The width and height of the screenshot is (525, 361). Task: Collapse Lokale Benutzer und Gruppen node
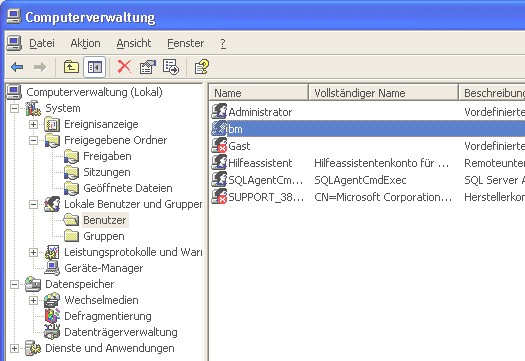tap(33, 204)
